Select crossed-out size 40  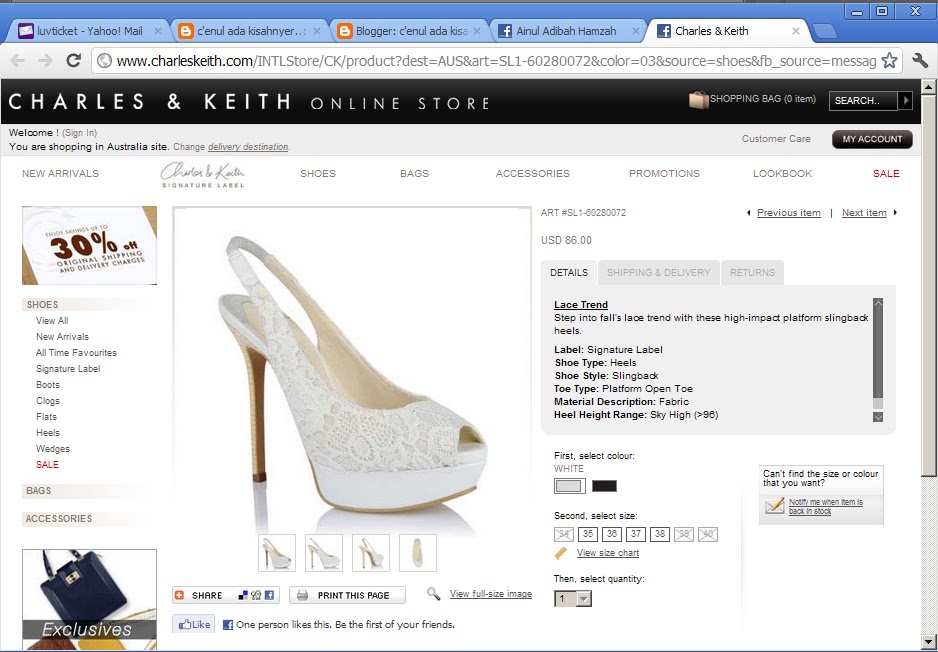[708, 534]
